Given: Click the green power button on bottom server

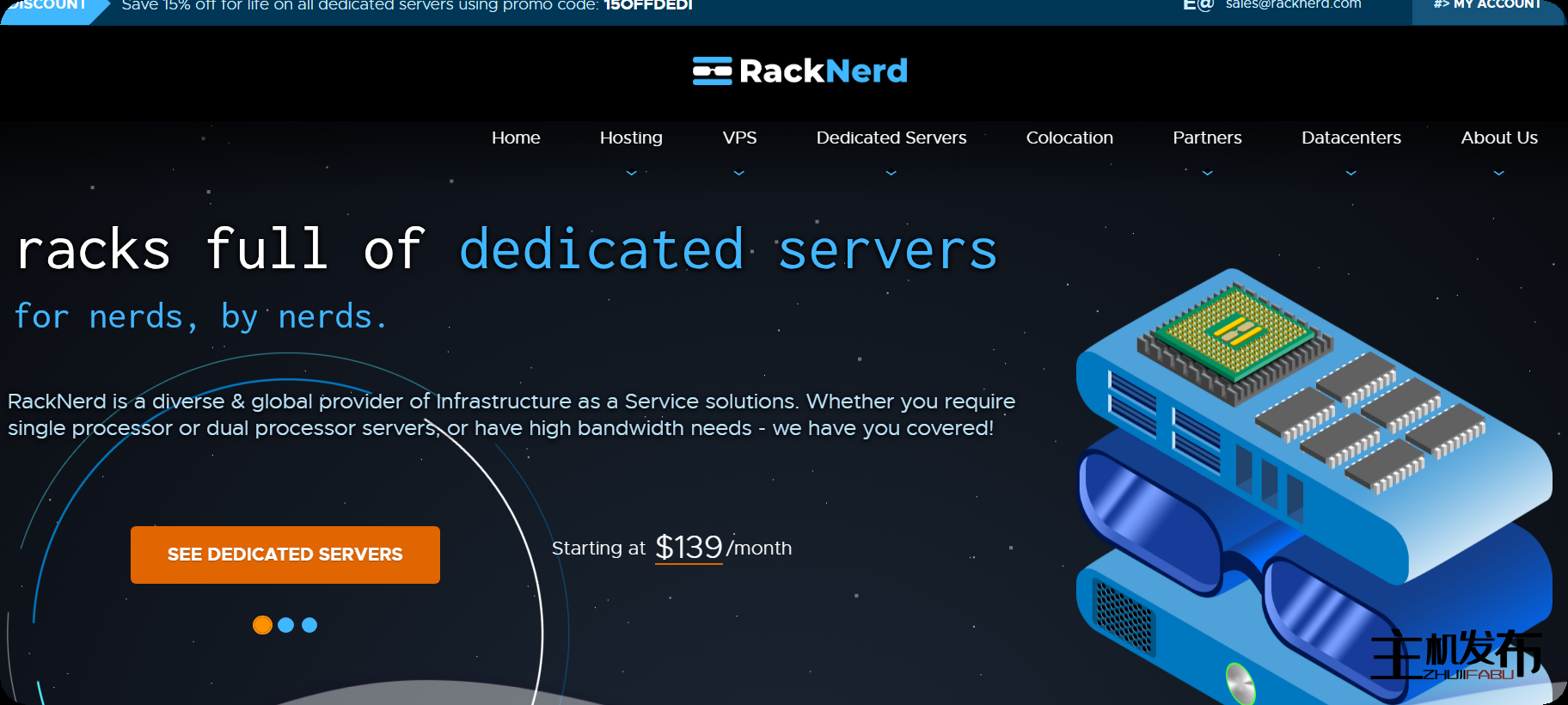Looking at the screenshot, I should tap(1240, 684).
